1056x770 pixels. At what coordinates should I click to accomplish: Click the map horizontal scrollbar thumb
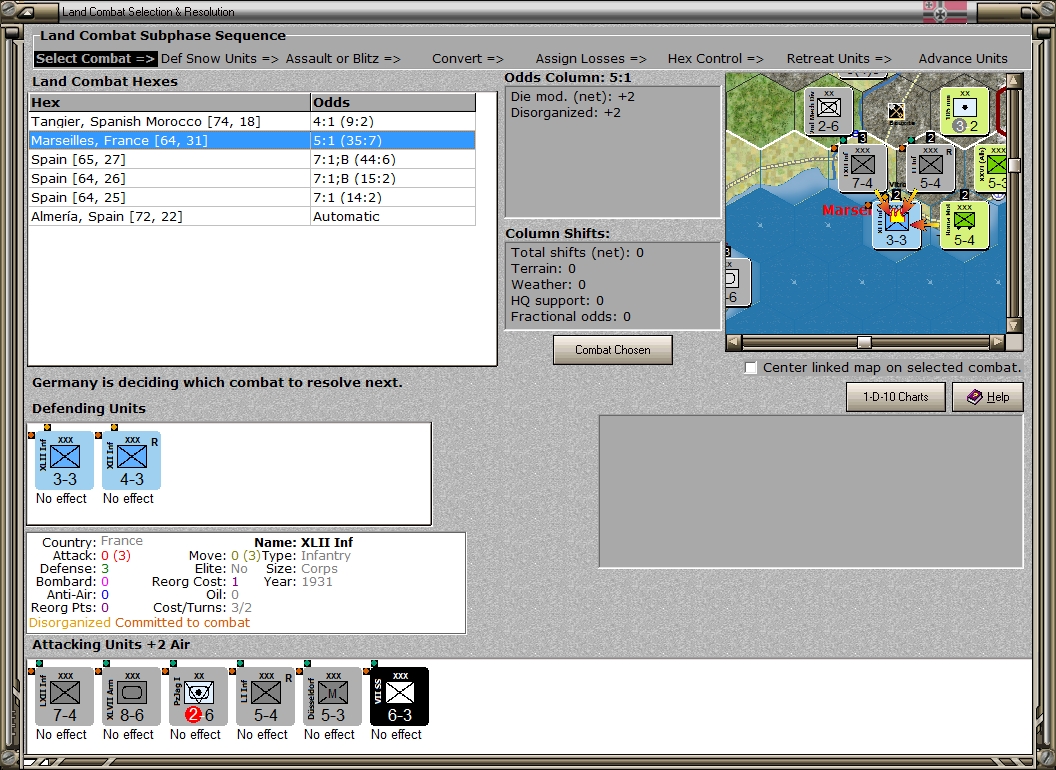[x=864, y=342]
